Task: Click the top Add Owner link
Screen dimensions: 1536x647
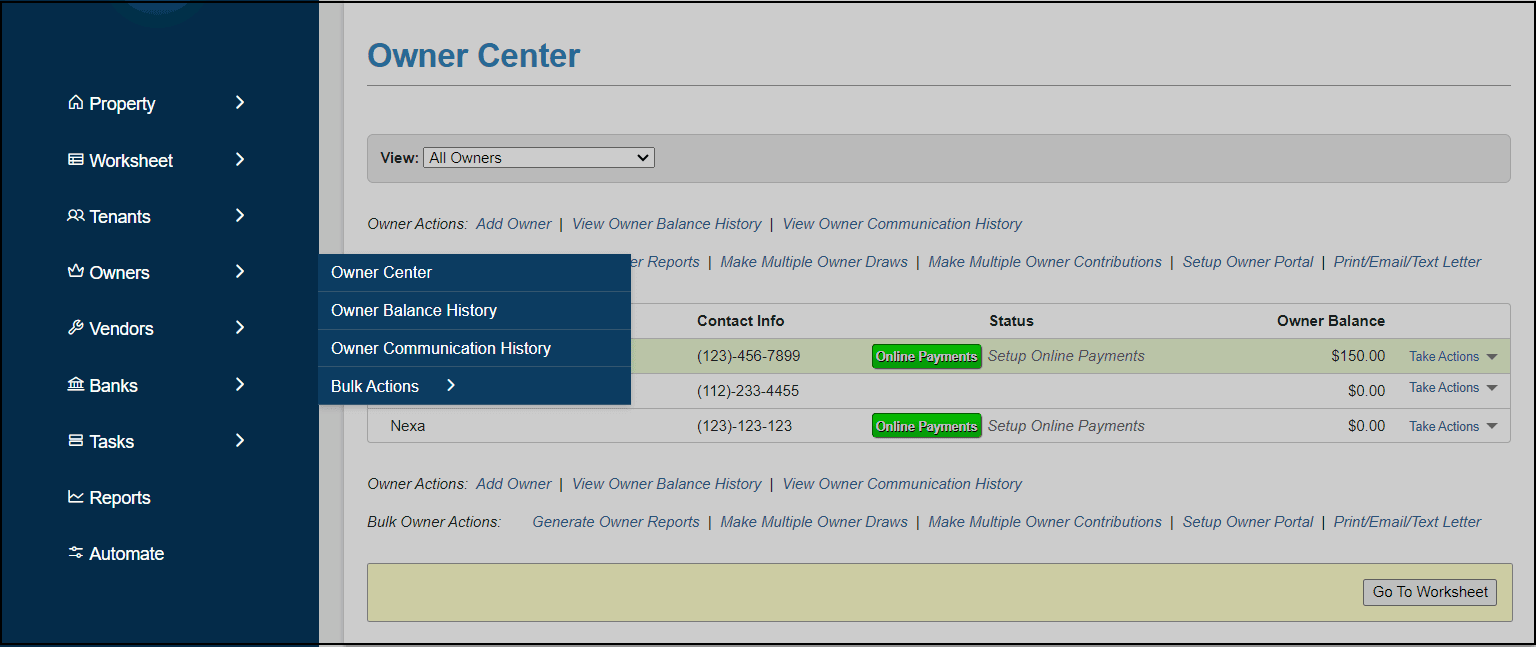Action: coord(513,224)
